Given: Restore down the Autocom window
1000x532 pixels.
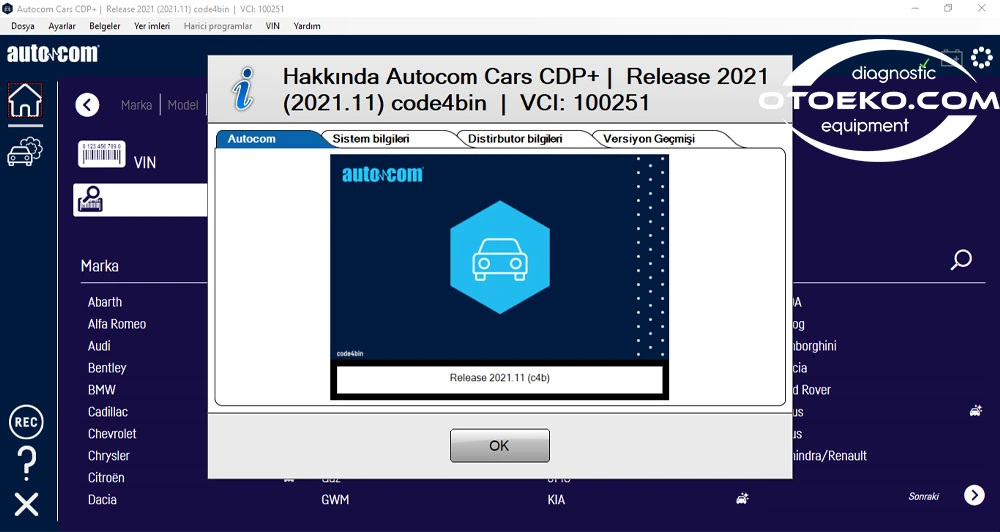Looking at the screenshot, I should coord(948,8).
